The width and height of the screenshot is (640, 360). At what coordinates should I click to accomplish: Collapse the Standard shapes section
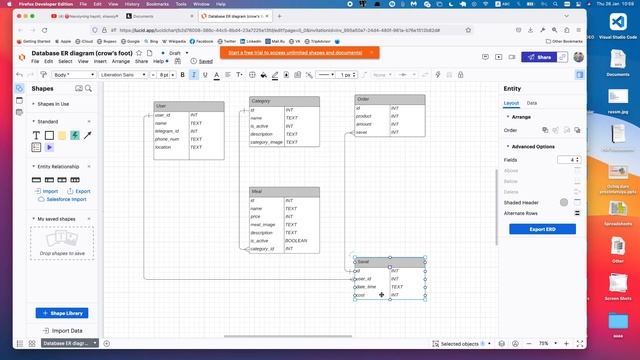[33, 122]
